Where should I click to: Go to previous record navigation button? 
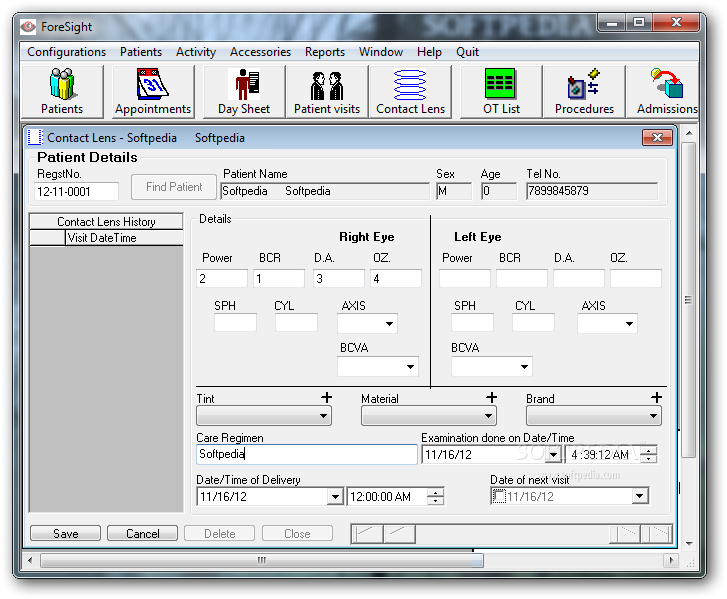399,534
